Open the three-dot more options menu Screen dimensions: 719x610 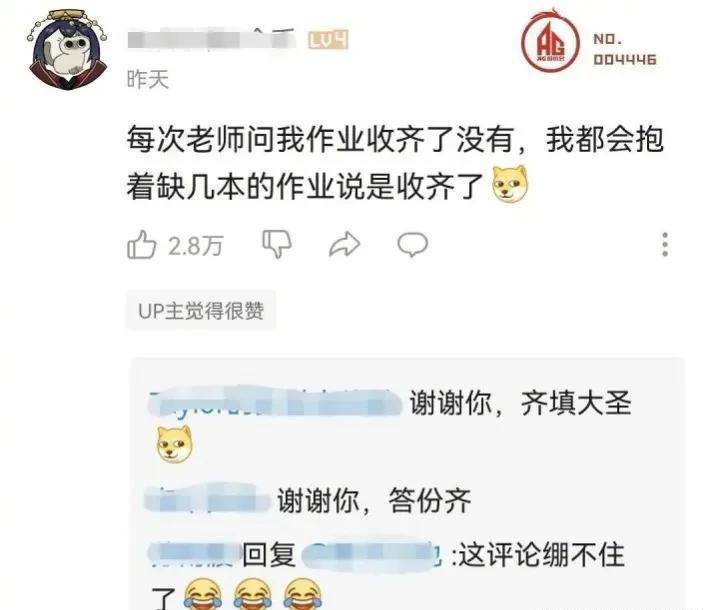pos(665,244)
